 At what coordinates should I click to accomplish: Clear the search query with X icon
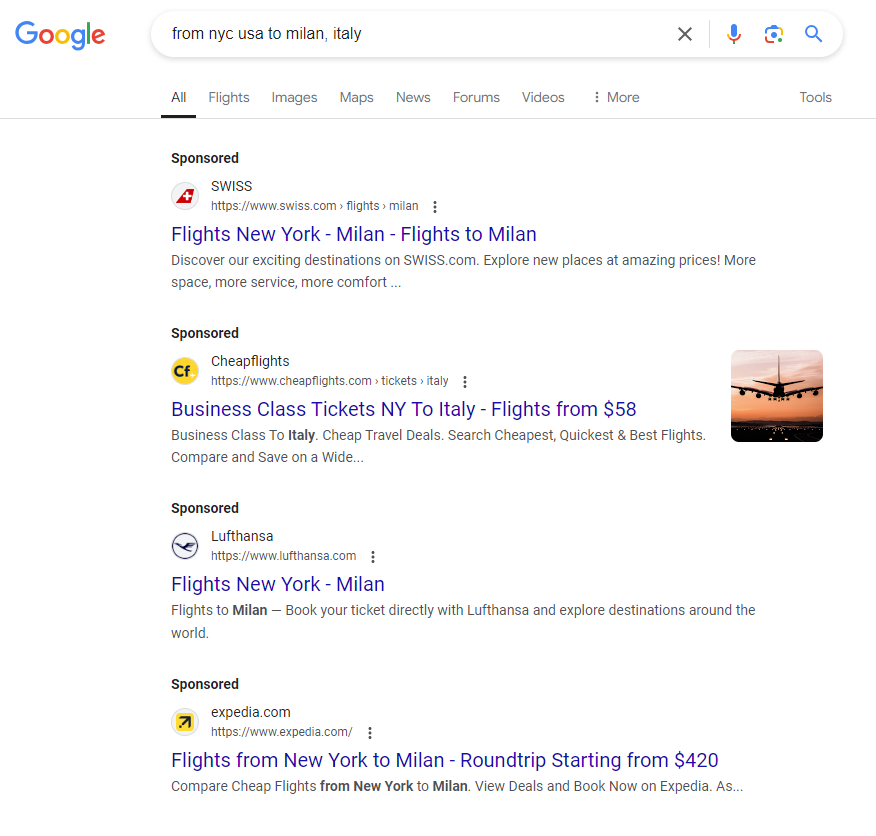tap(685, 34)
